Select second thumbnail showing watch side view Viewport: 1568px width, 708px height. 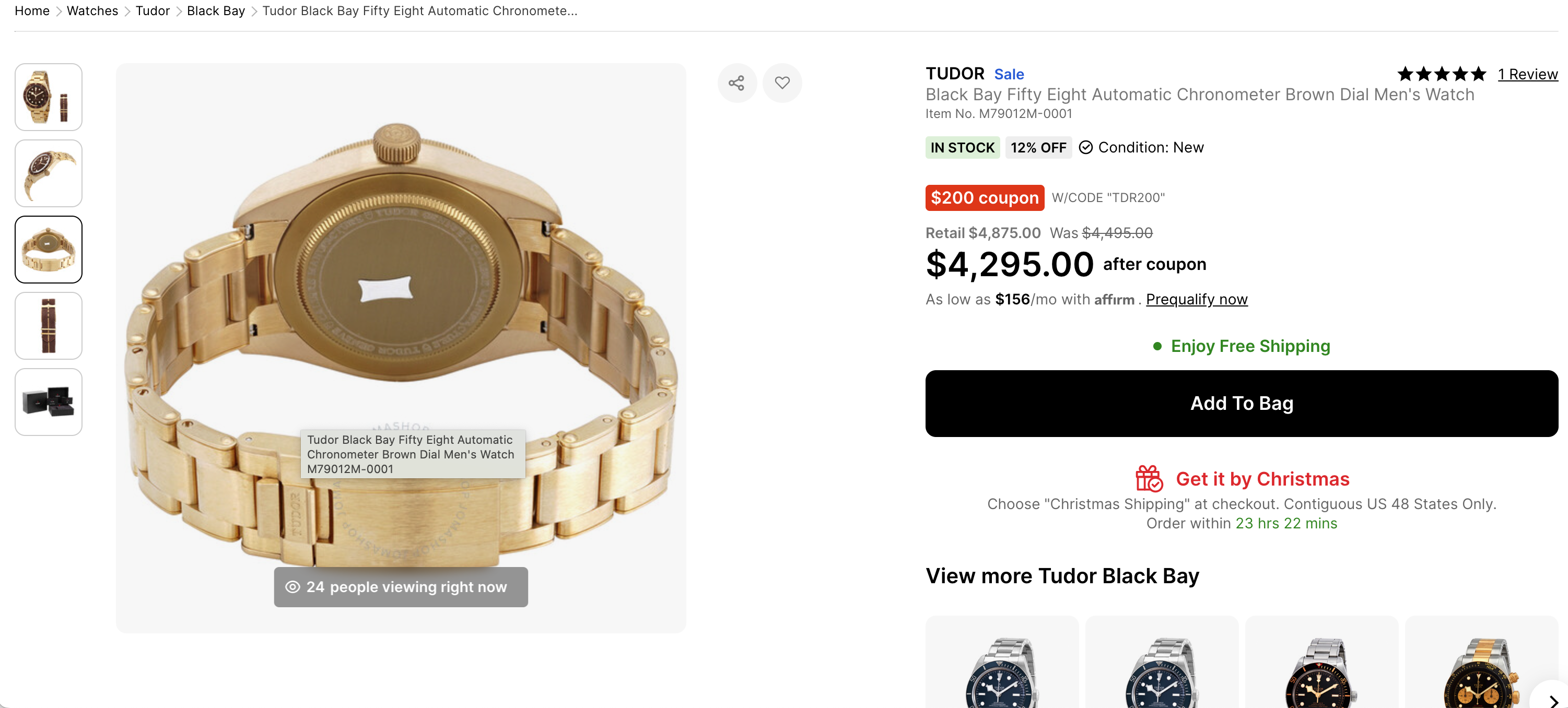coord(49,173)
